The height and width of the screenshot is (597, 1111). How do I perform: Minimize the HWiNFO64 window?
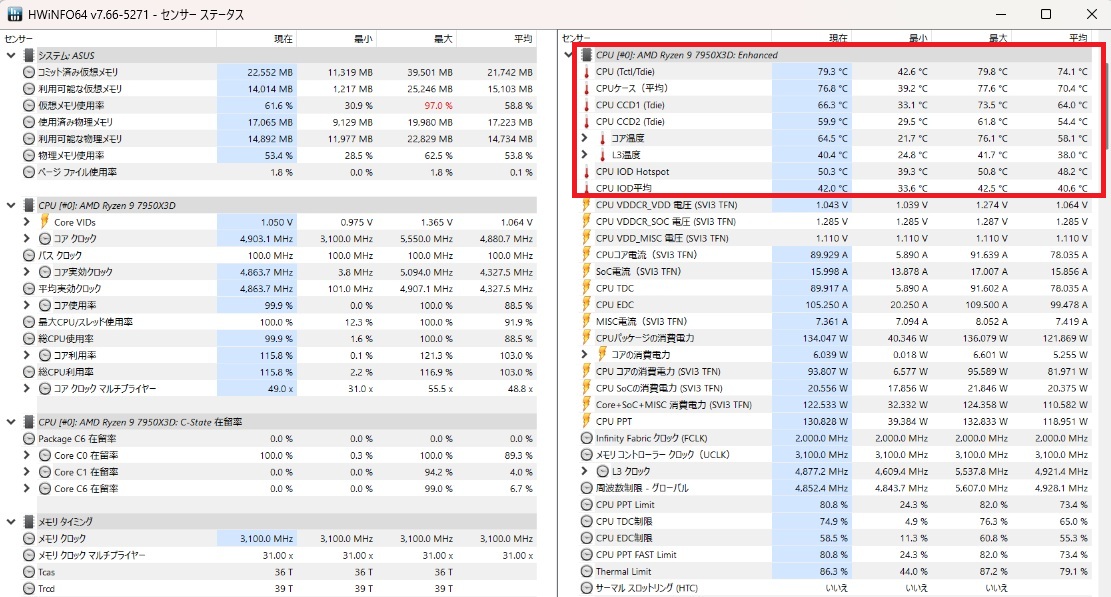pos(1001,14)
